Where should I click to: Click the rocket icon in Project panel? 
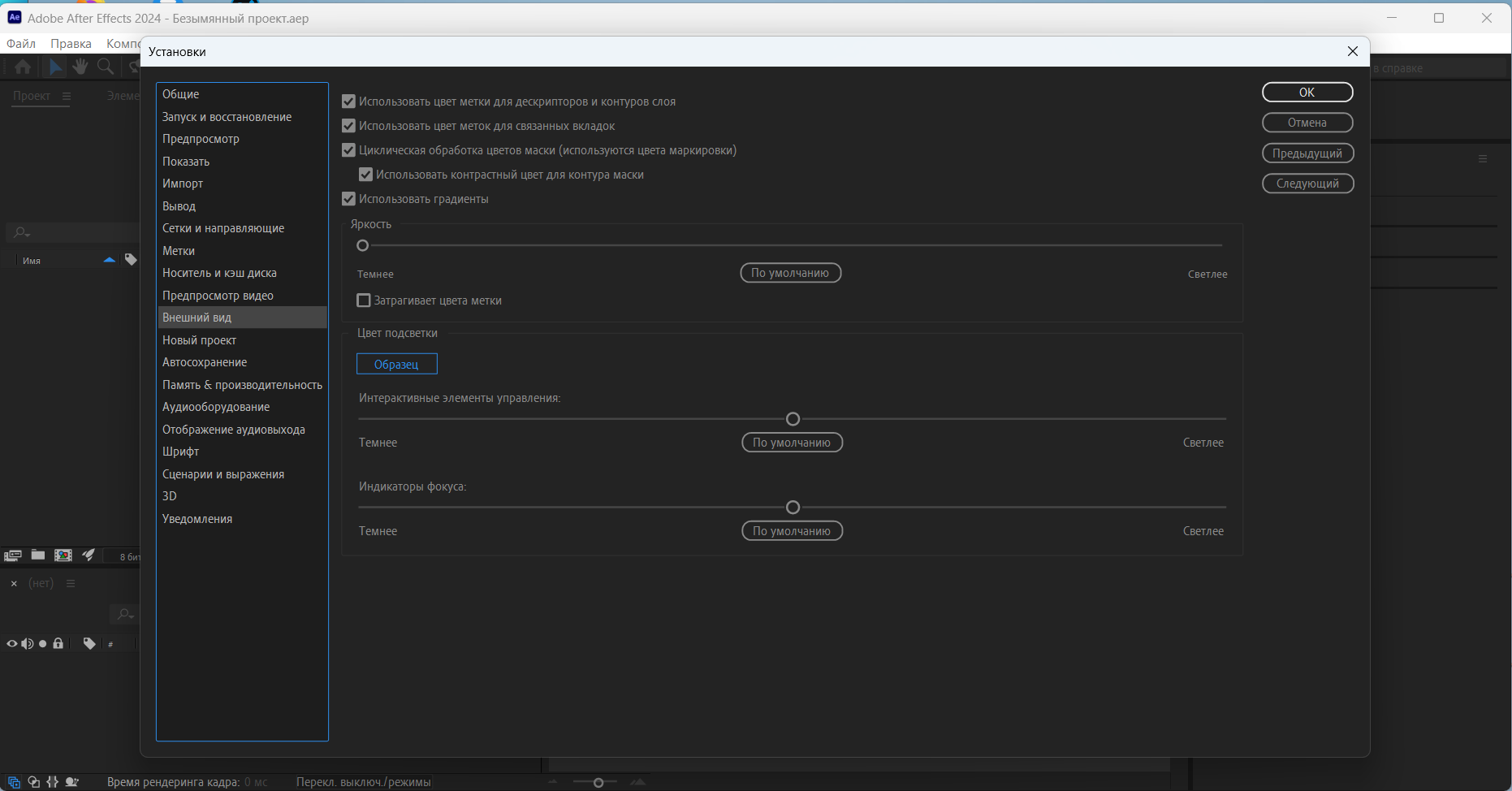click(x=89, y=555)
